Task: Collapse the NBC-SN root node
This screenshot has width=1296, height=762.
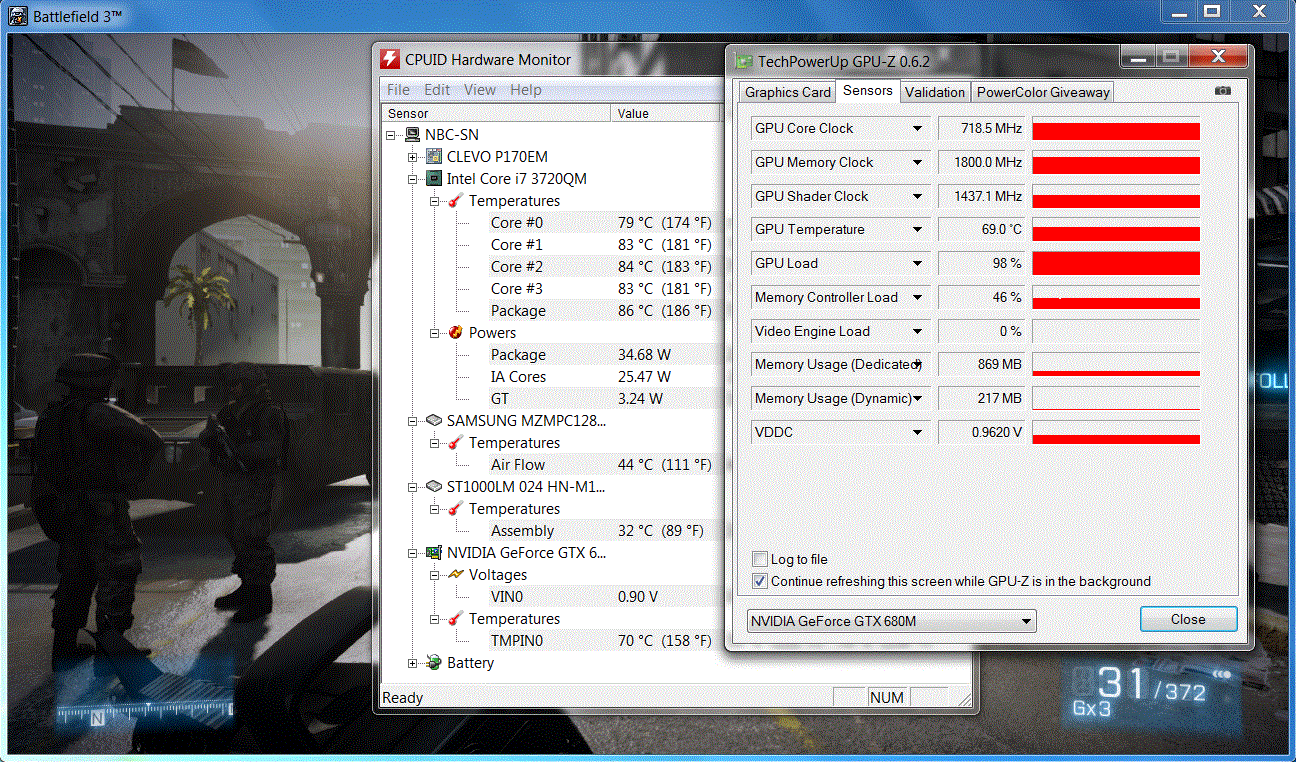Action: [391, 135]
